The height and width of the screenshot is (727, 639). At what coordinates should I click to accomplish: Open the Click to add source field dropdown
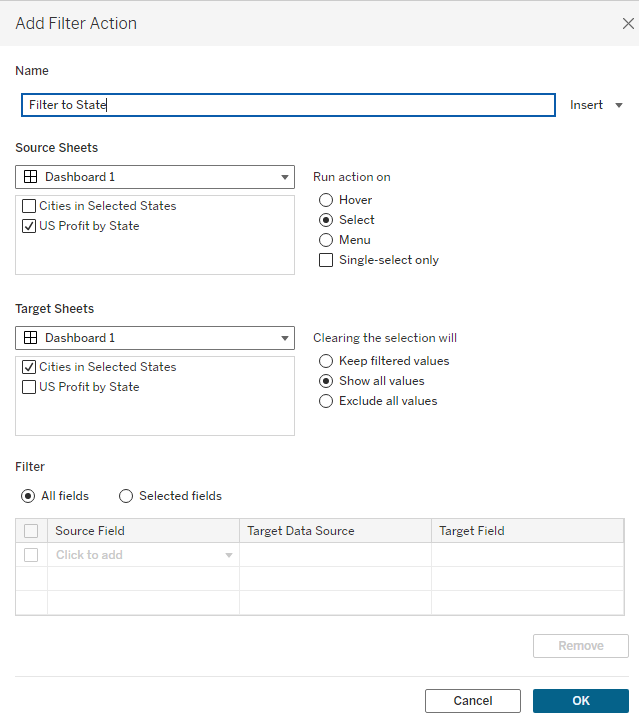pyautogui.click(x=144, y=555)
